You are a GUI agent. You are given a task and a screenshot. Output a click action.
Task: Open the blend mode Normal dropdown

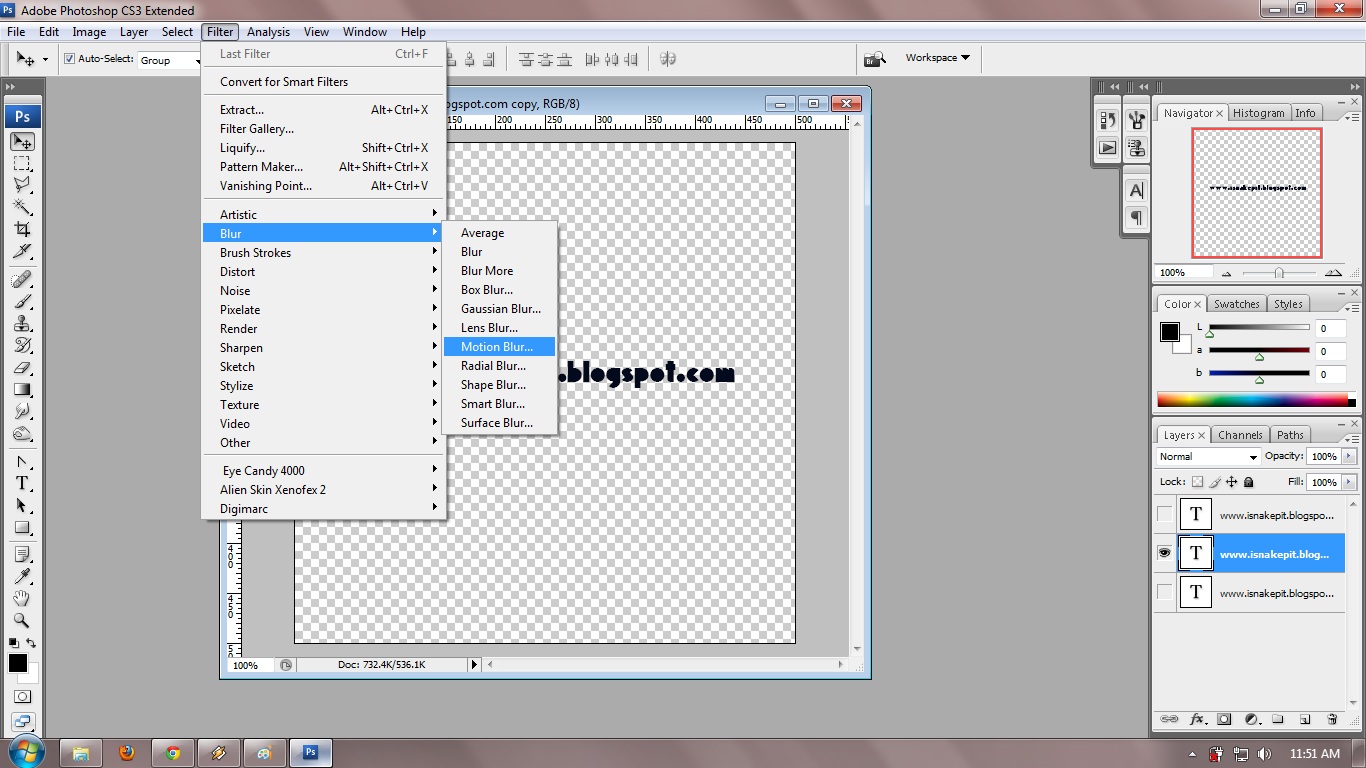click(1208, 456)
